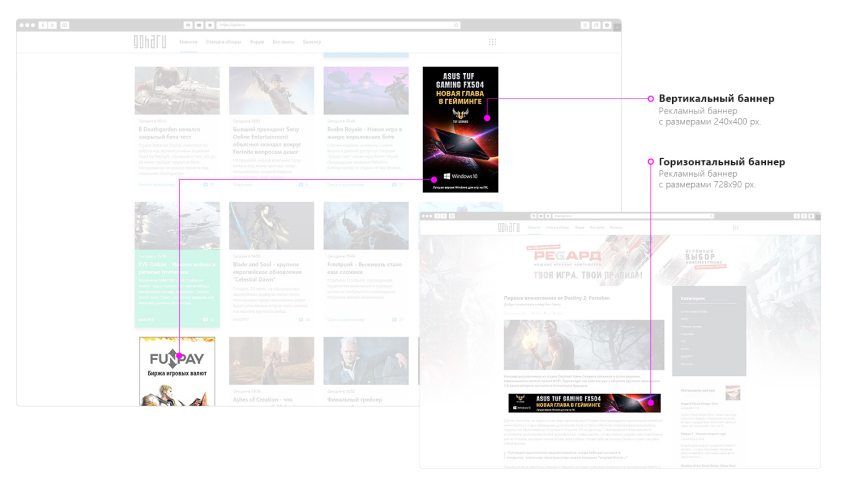Viewport: 855px width, 480px height.
Task: Click the forward arrow in the news grid window
Action: 52,25
